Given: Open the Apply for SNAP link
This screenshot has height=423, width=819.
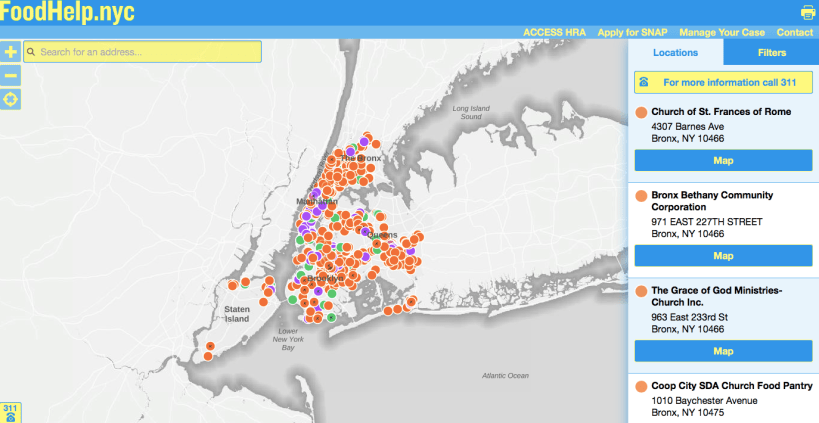Looking at the screenshot, I should tap(632, 32).
